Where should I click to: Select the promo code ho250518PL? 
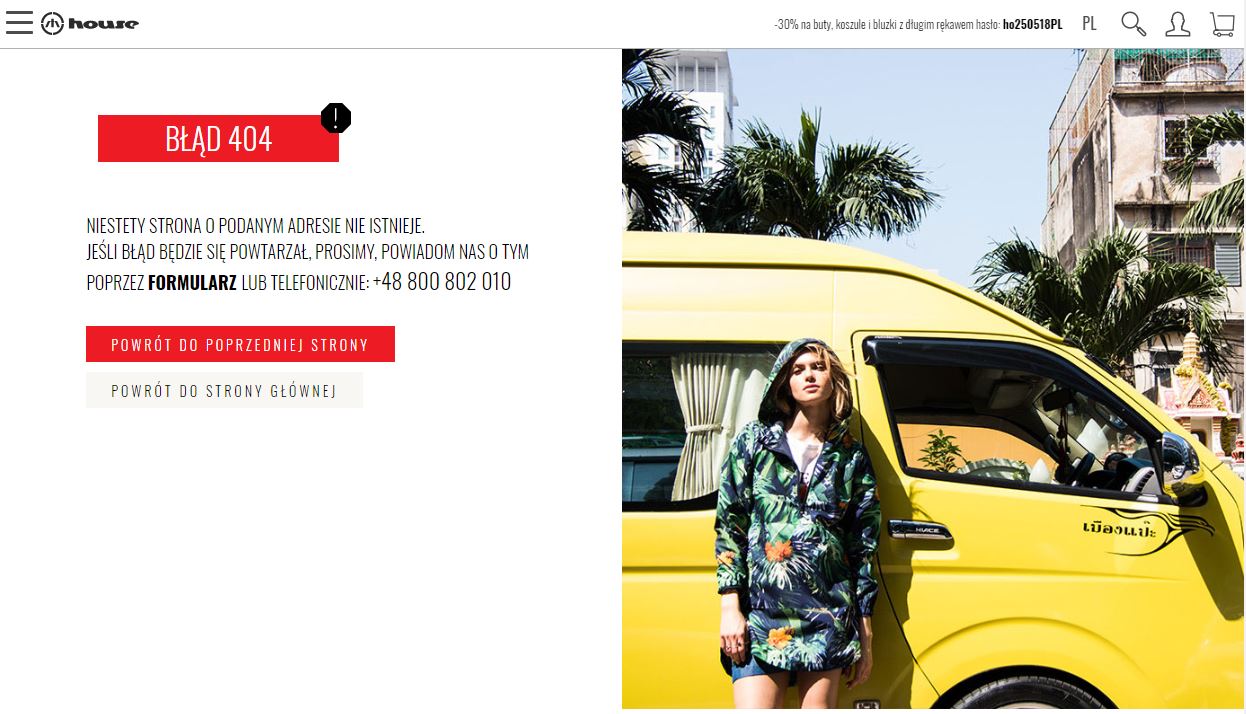click(x=1032, y=24)
